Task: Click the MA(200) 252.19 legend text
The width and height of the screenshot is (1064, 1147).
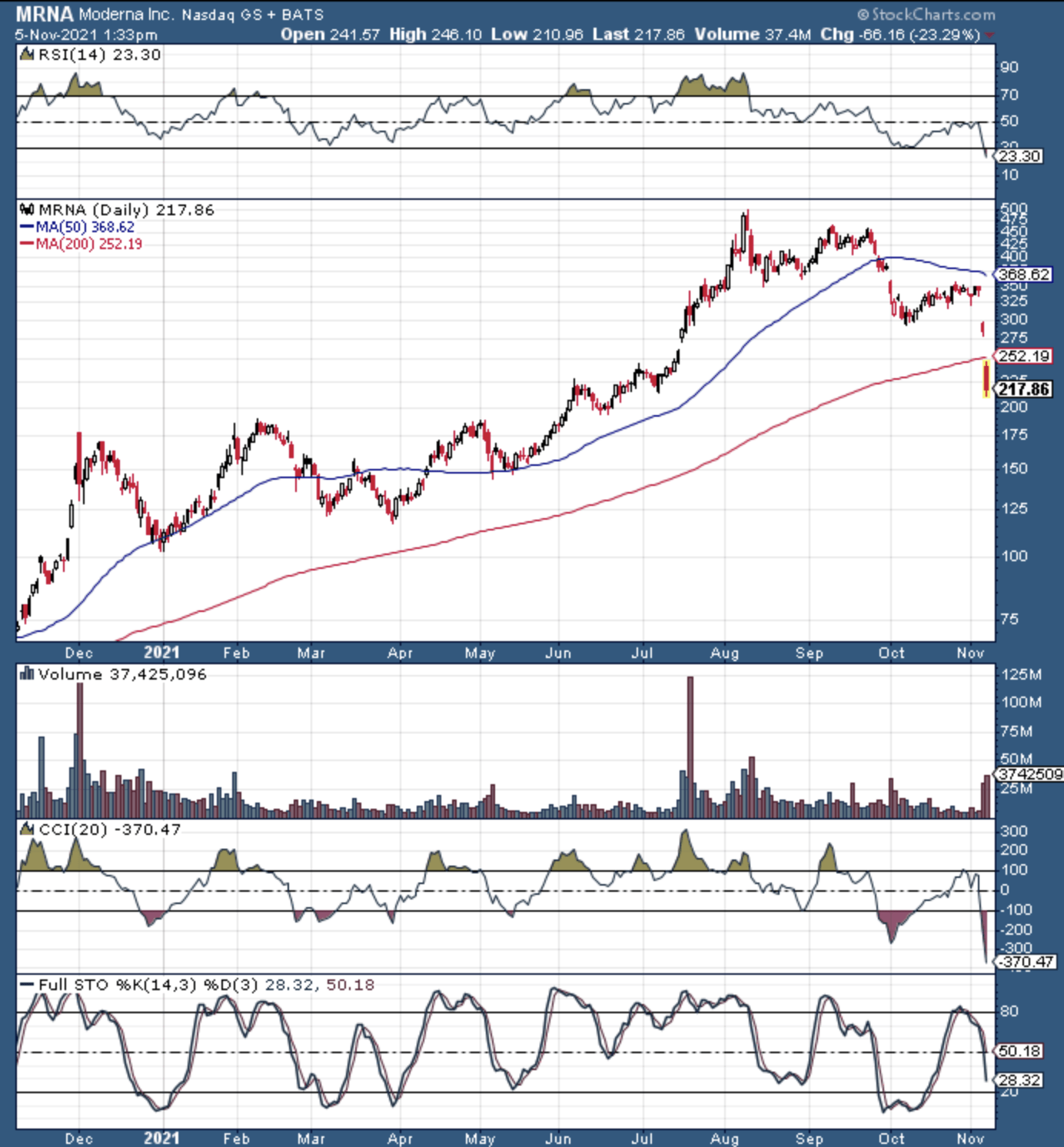Action: coord(88,244)
